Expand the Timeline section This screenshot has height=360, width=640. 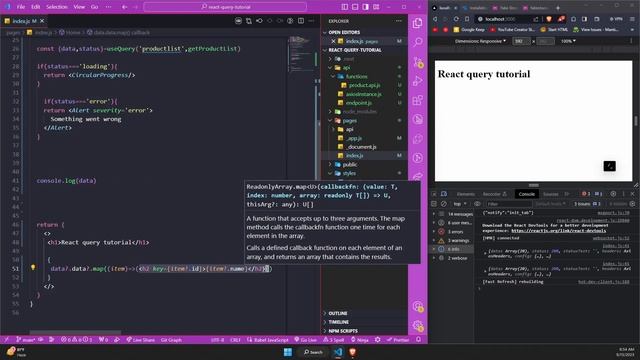338,322
